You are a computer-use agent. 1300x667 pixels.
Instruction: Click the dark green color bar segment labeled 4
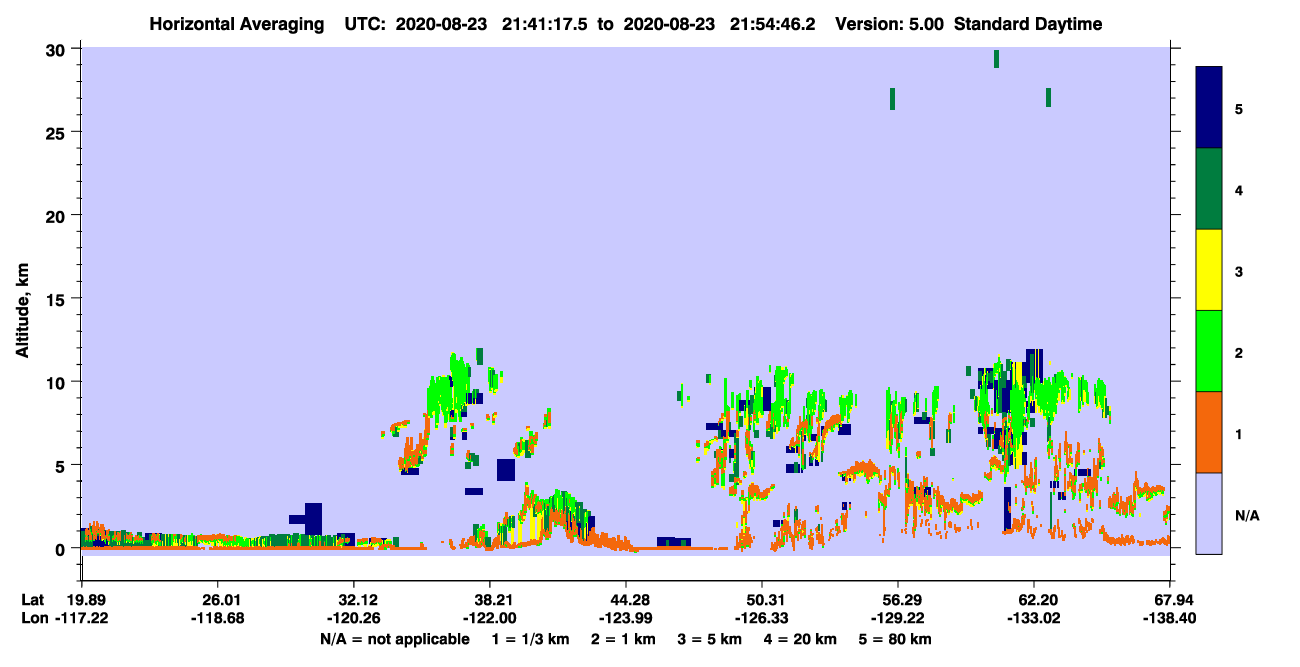[1209, 189]
